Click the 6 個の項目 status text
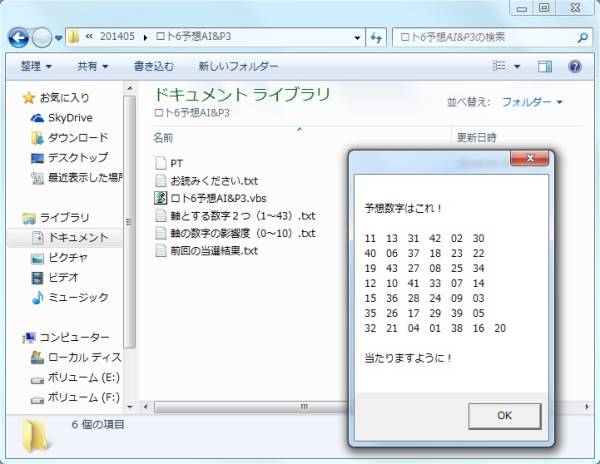600x464 pixels. [98, 424]
